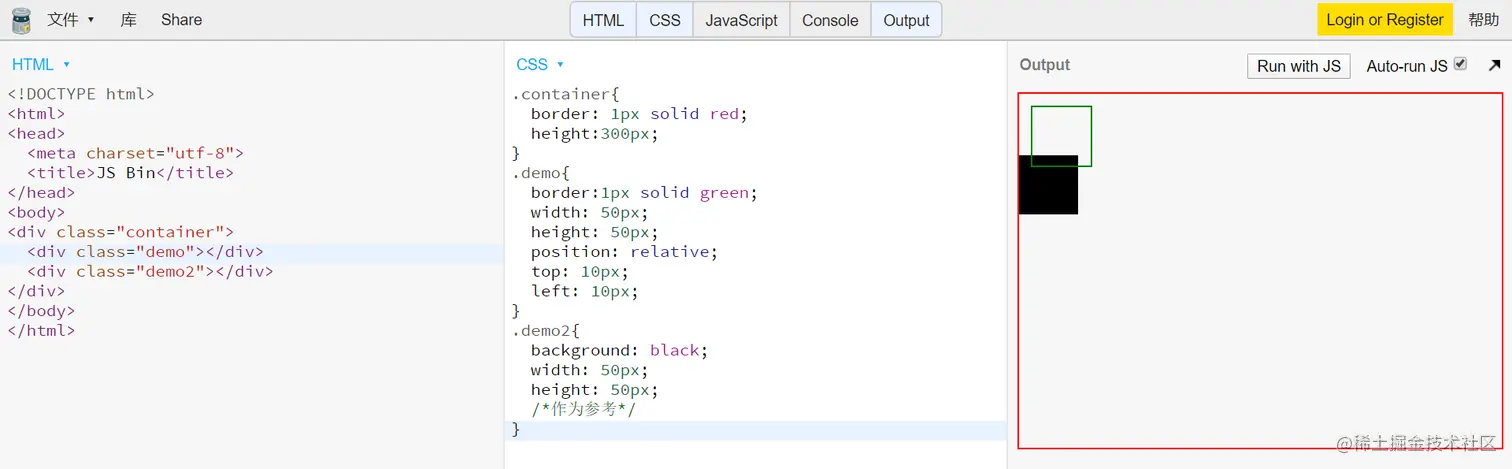Screen dimensions: 1512x469
Task: Show the Console panel
Action: pos(830,20)
